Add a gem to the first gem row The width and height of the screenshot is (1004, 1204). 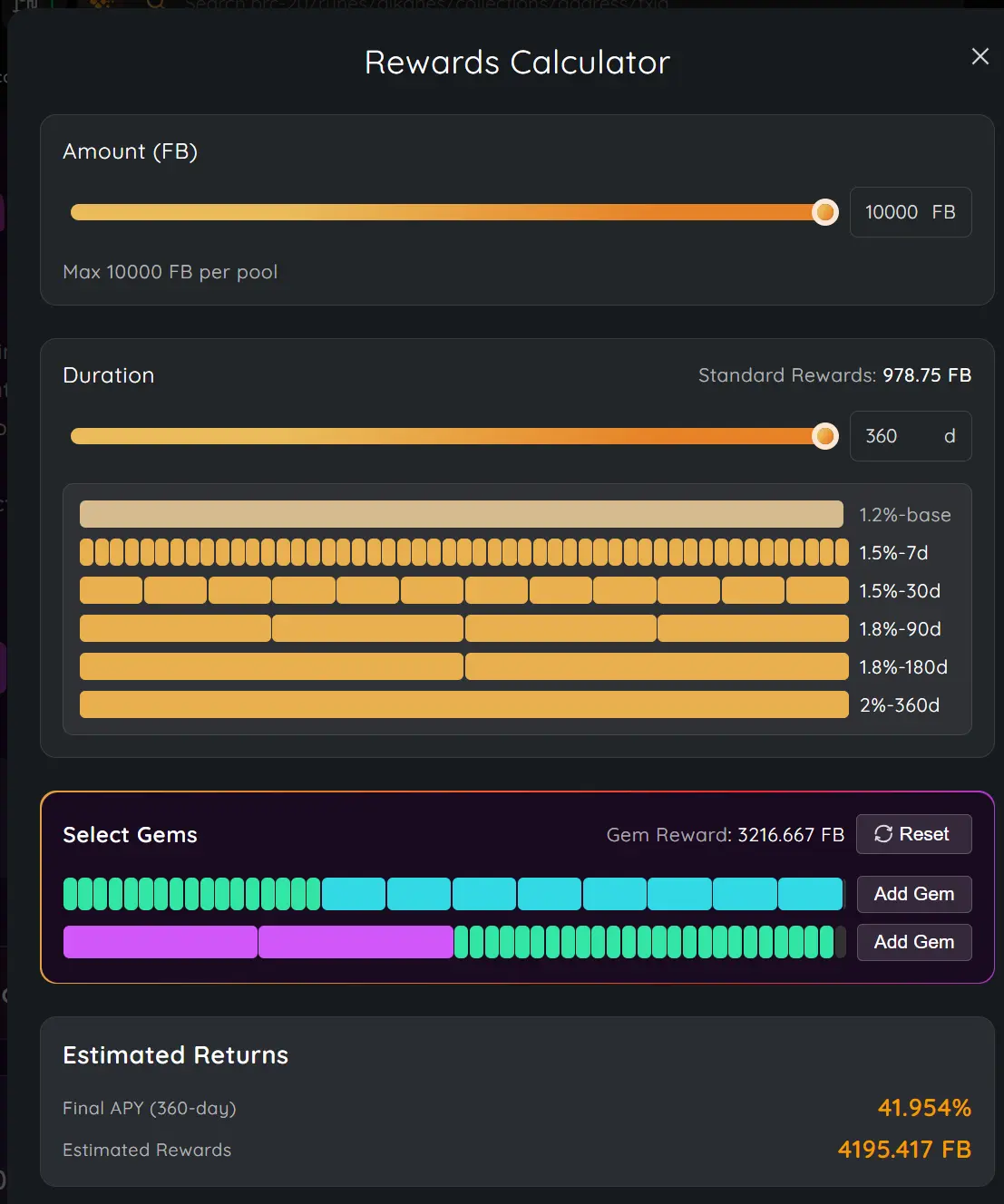click(913, 894)
